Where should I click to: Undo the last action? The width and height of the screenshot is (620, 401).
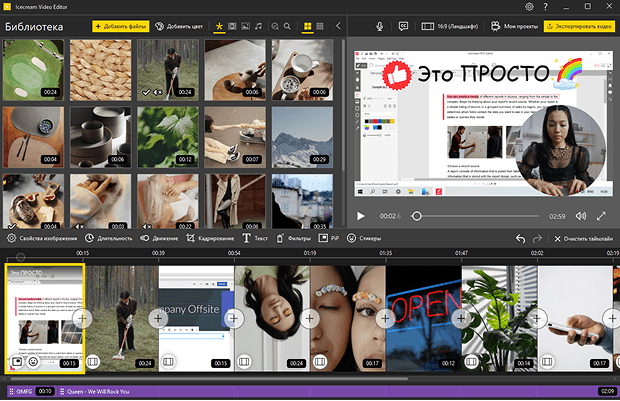(521, 239)
